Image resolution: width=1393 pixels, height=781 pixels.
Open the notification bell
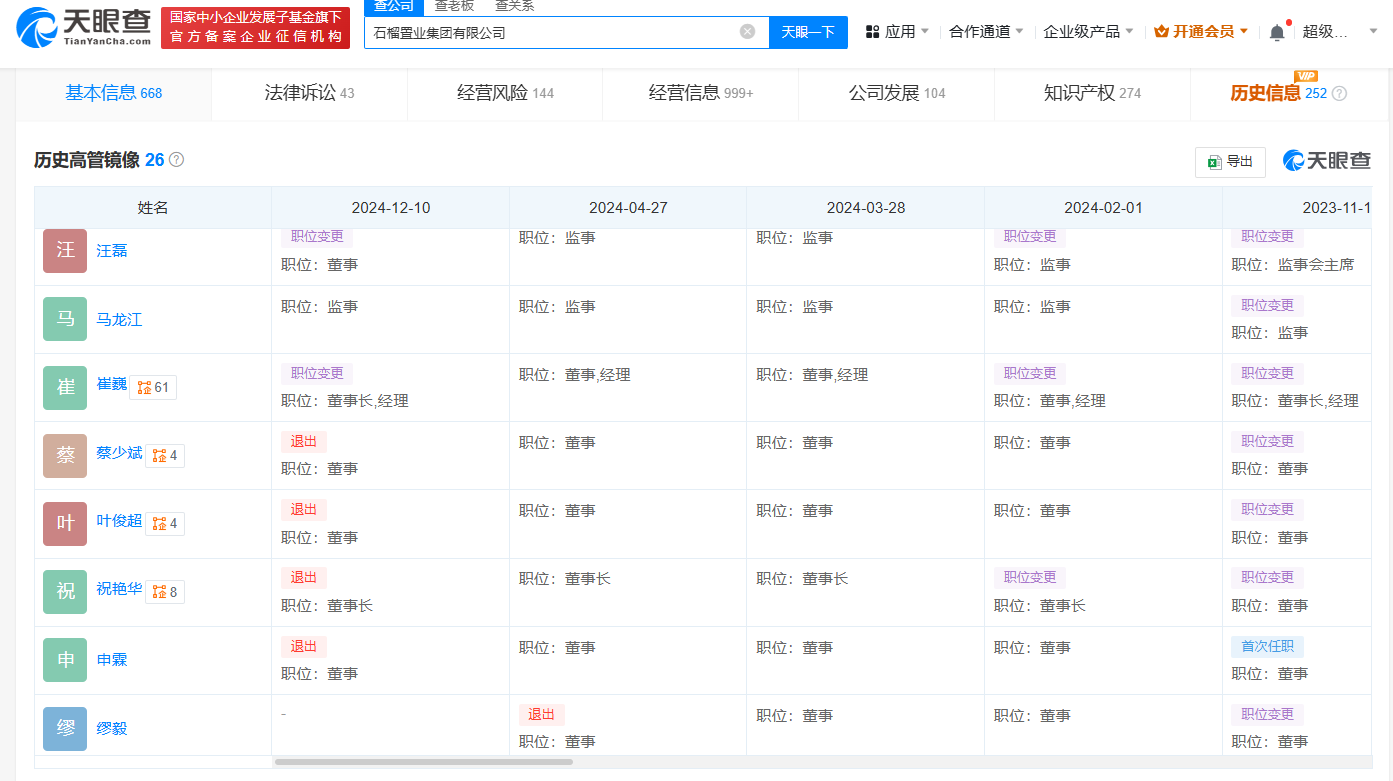click(1277, 32)
